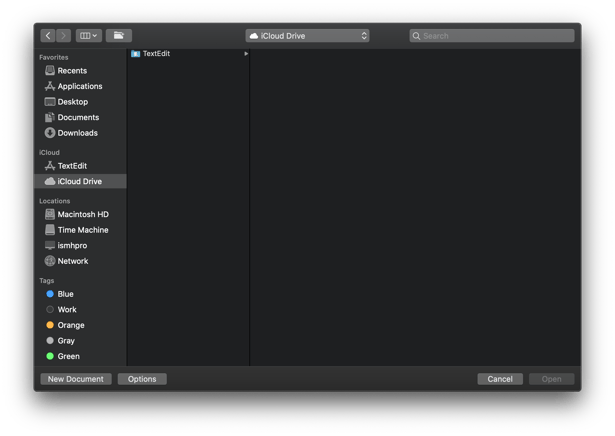Click the gray tag color dot
Viewport: 615px width, 436px height.
coord(50,340)
